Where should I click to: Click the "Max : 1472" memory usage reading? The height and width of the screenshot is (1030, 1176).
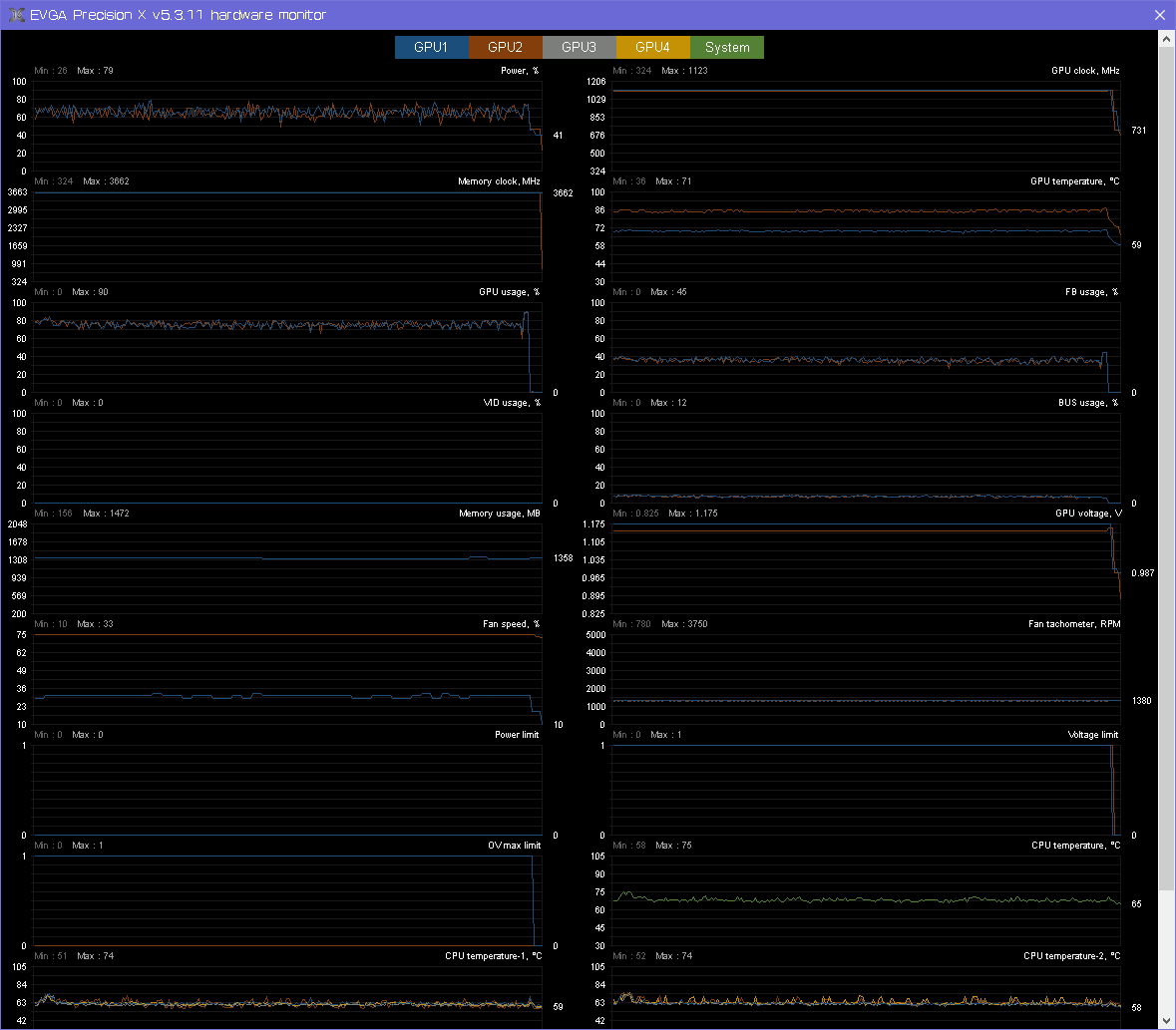(106, 514)
